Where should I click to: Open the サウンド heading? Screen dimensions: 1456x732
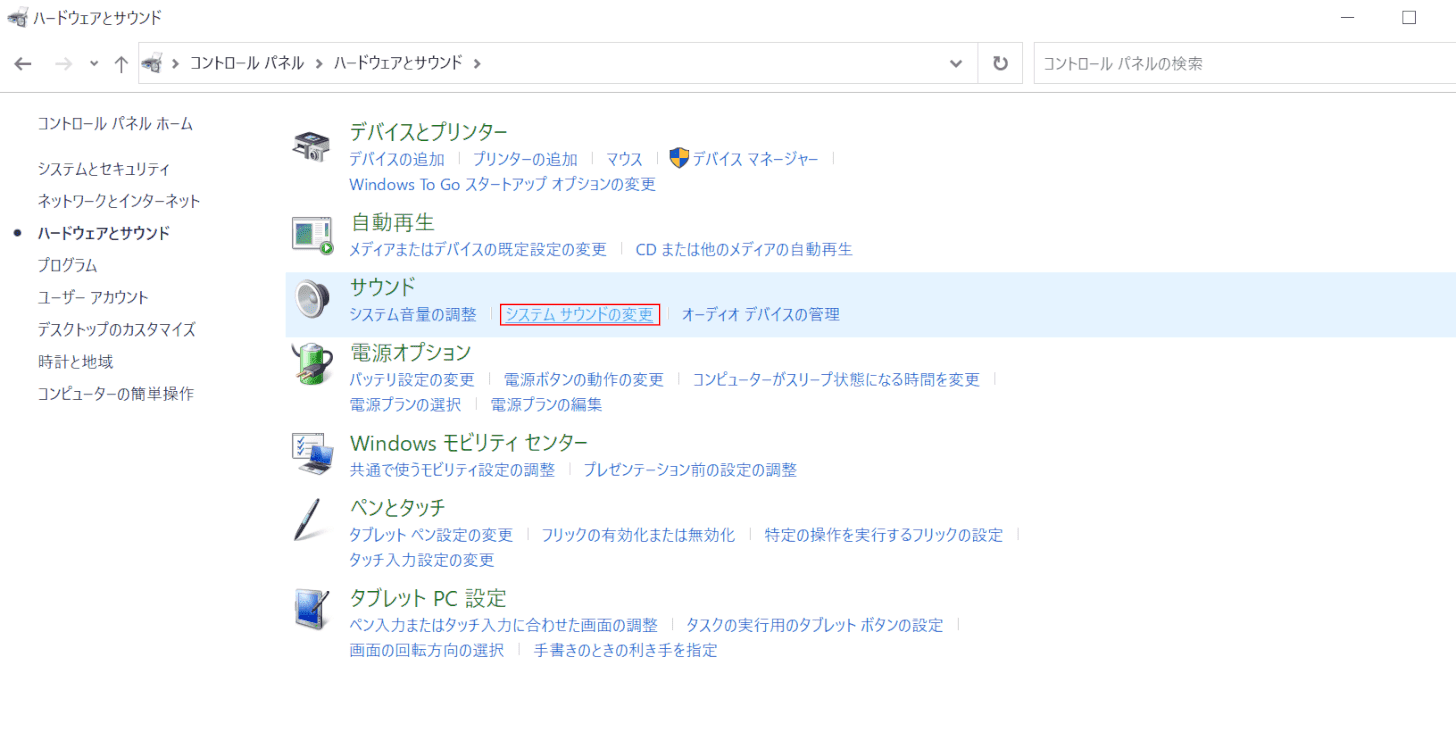tap(382, 287)
